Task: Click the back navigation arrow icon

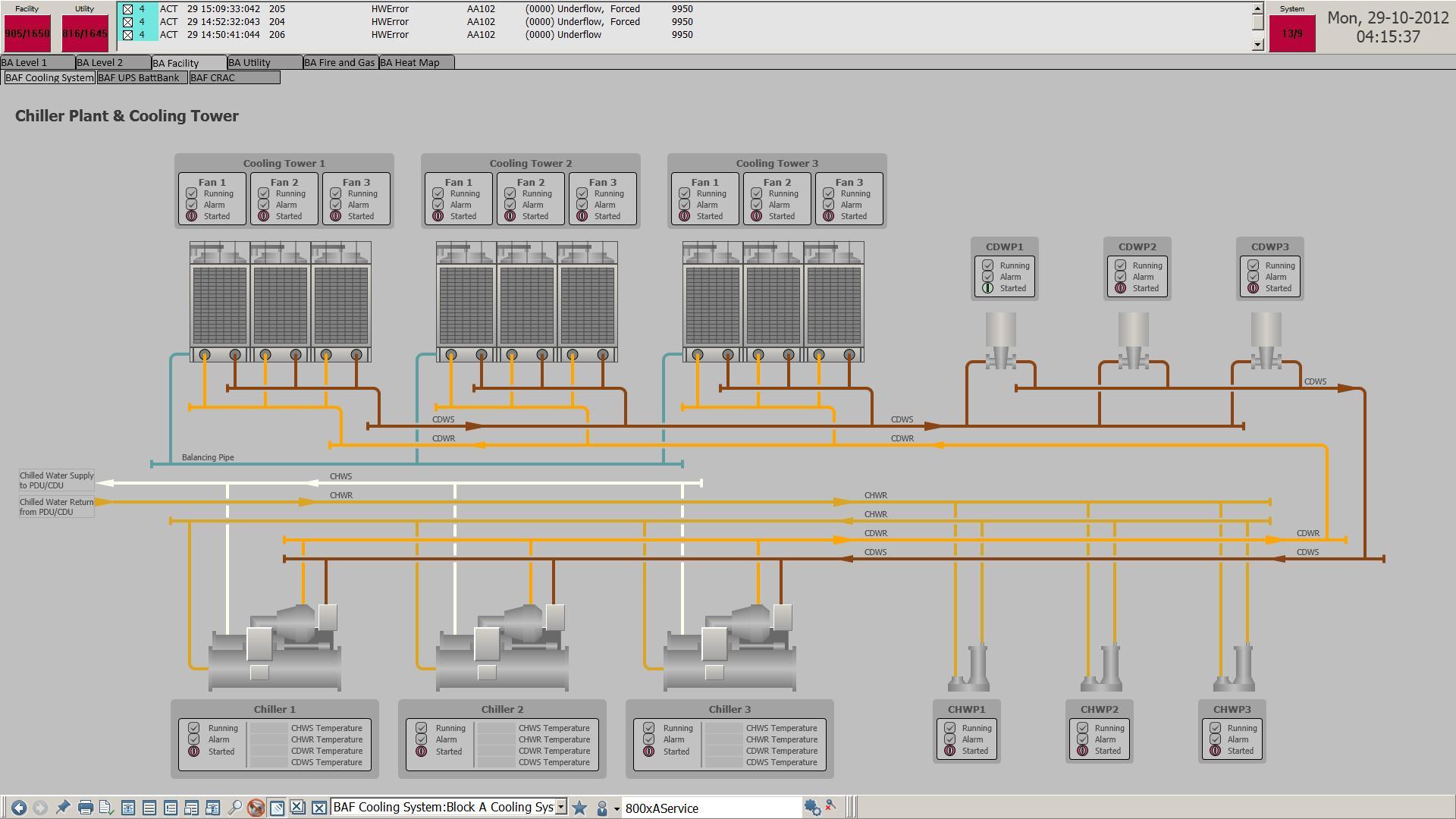Action: point(19,808)
